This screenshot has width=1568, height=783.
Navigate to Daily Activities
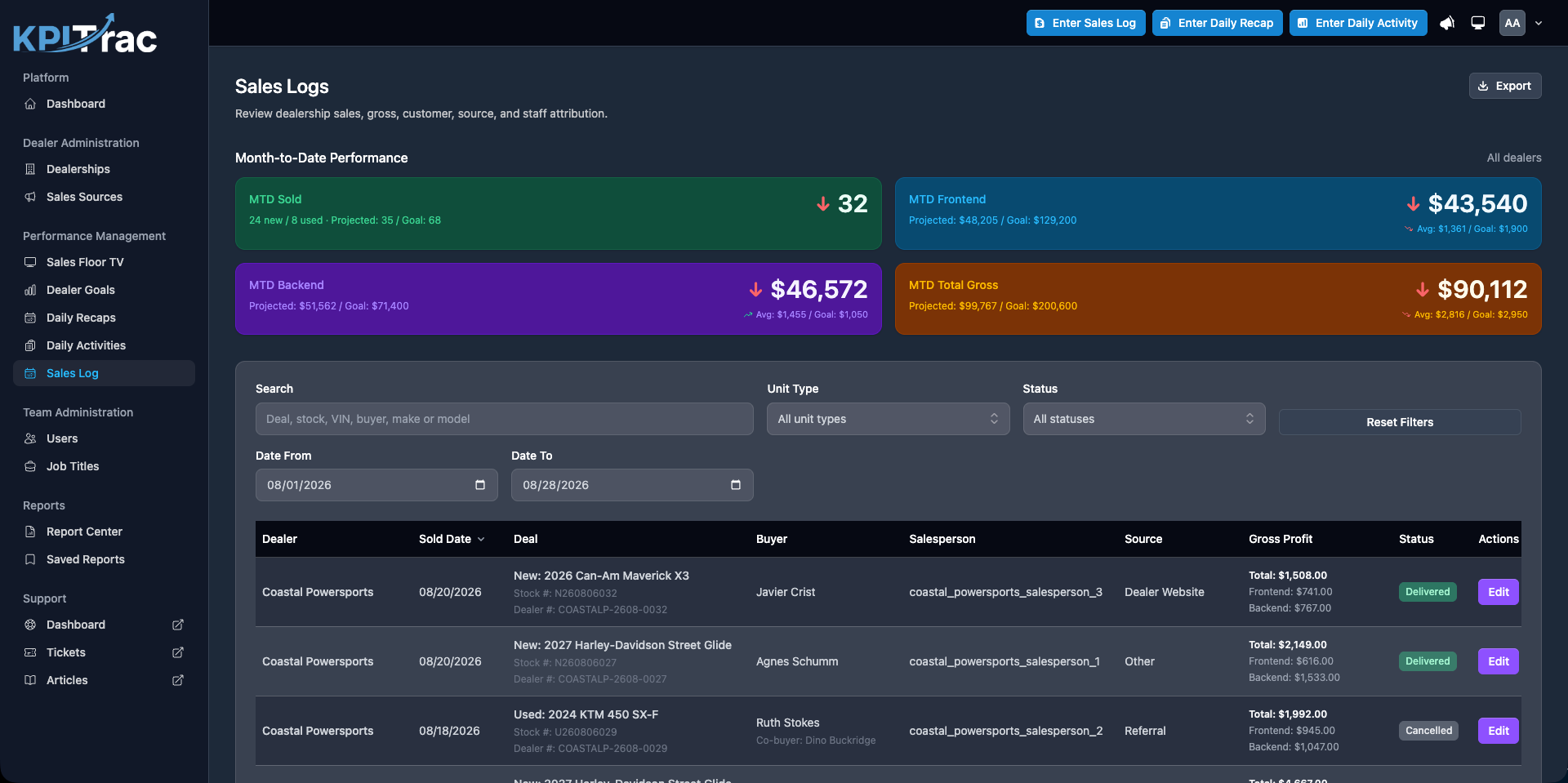point(86,345)
